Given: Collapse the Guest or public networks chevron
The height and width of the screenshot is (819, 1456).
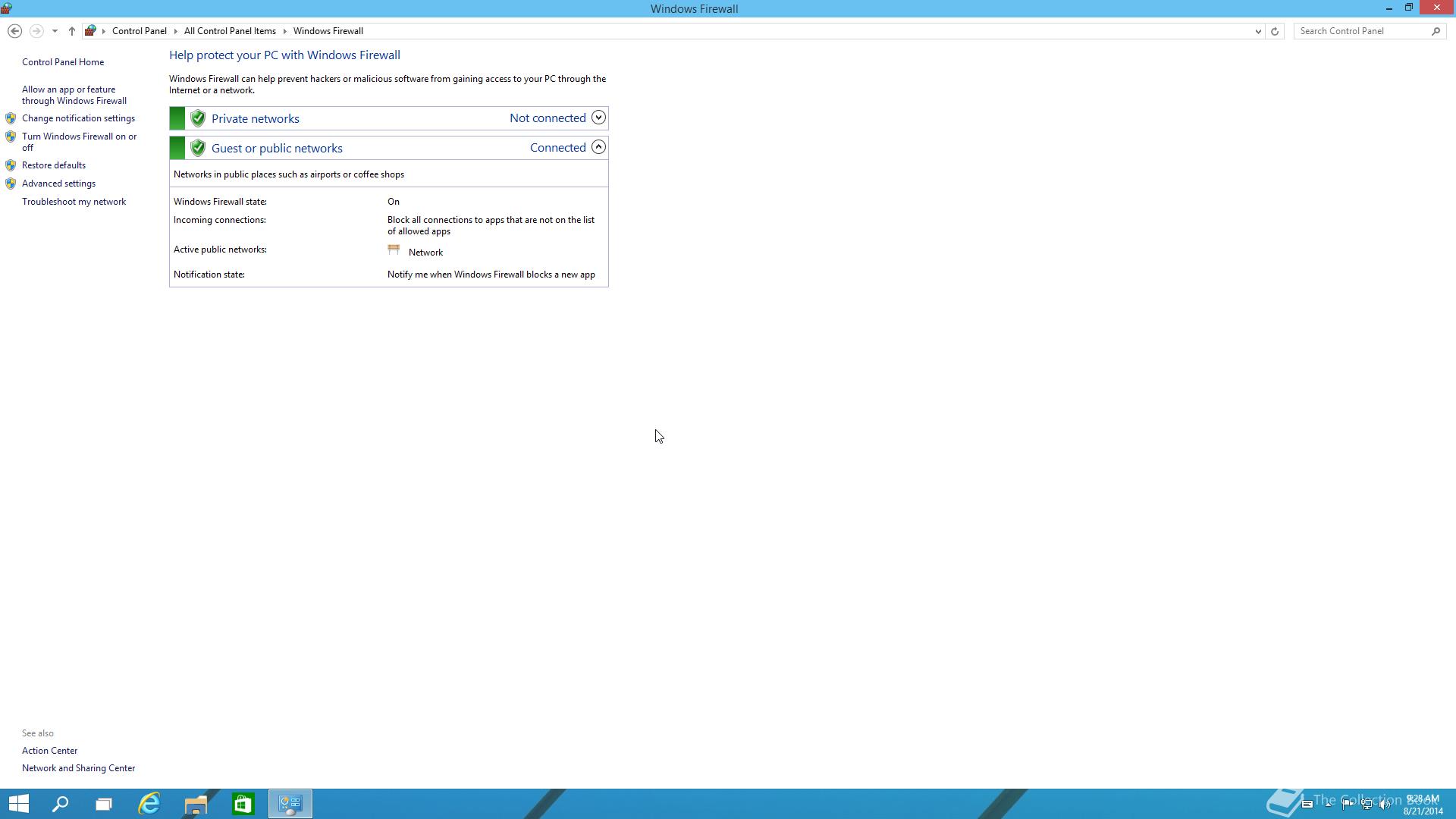Looking at the screenshot, I should [x=598, y=147].
